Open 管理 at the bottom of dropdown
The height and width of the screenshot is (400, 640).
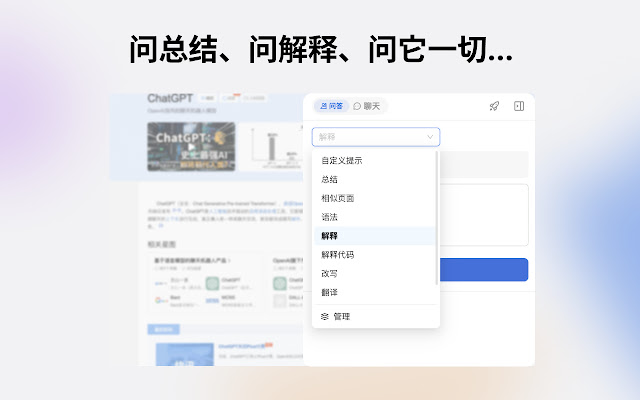pos(342,316)
